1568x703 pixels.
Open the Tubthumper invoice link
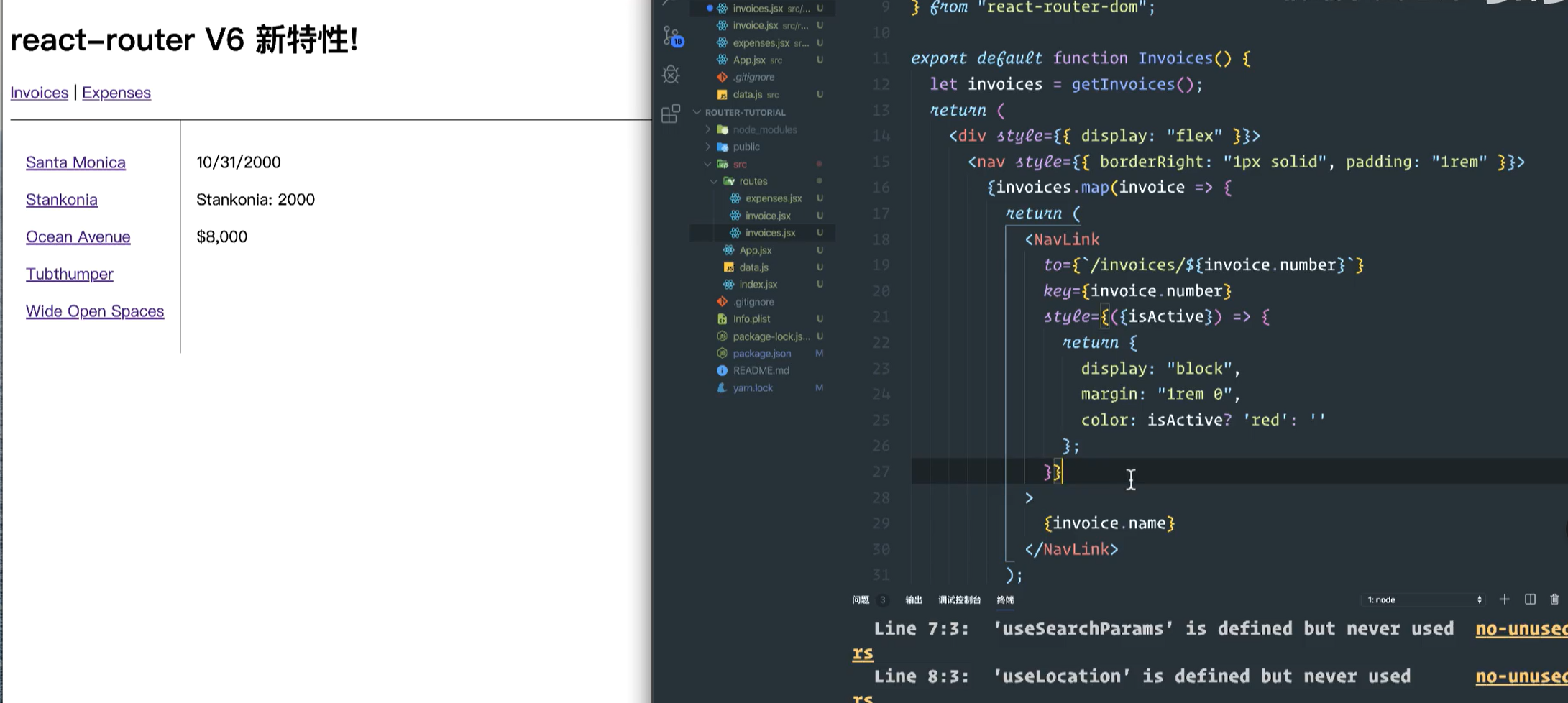(x=70, y=275)
